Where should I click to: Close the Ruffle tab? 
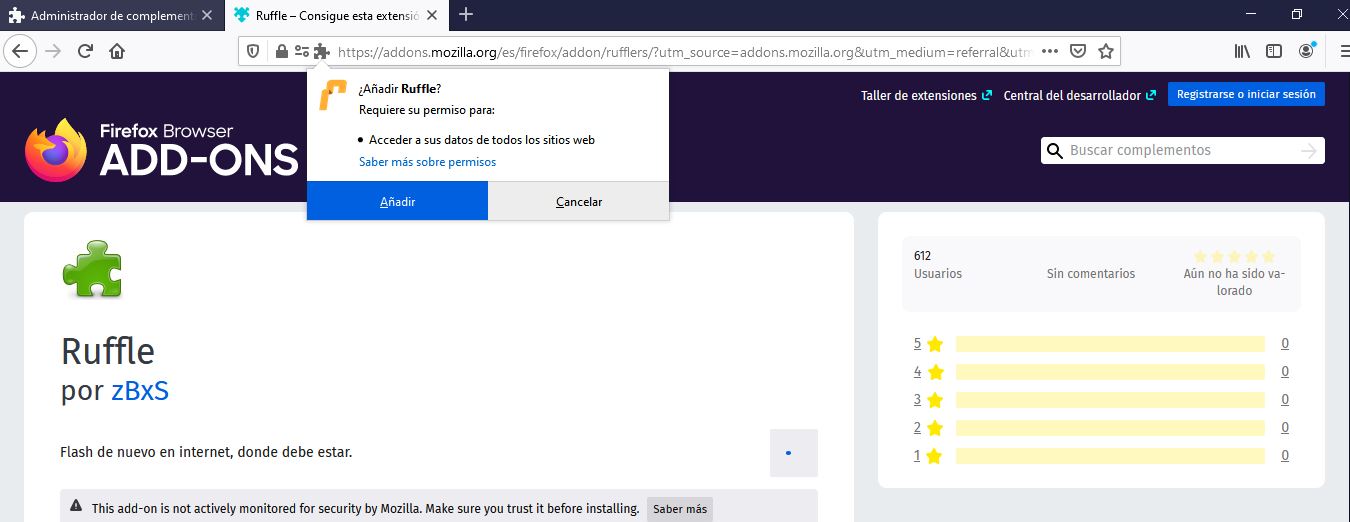pyautogui.click(x=433, y=15)
